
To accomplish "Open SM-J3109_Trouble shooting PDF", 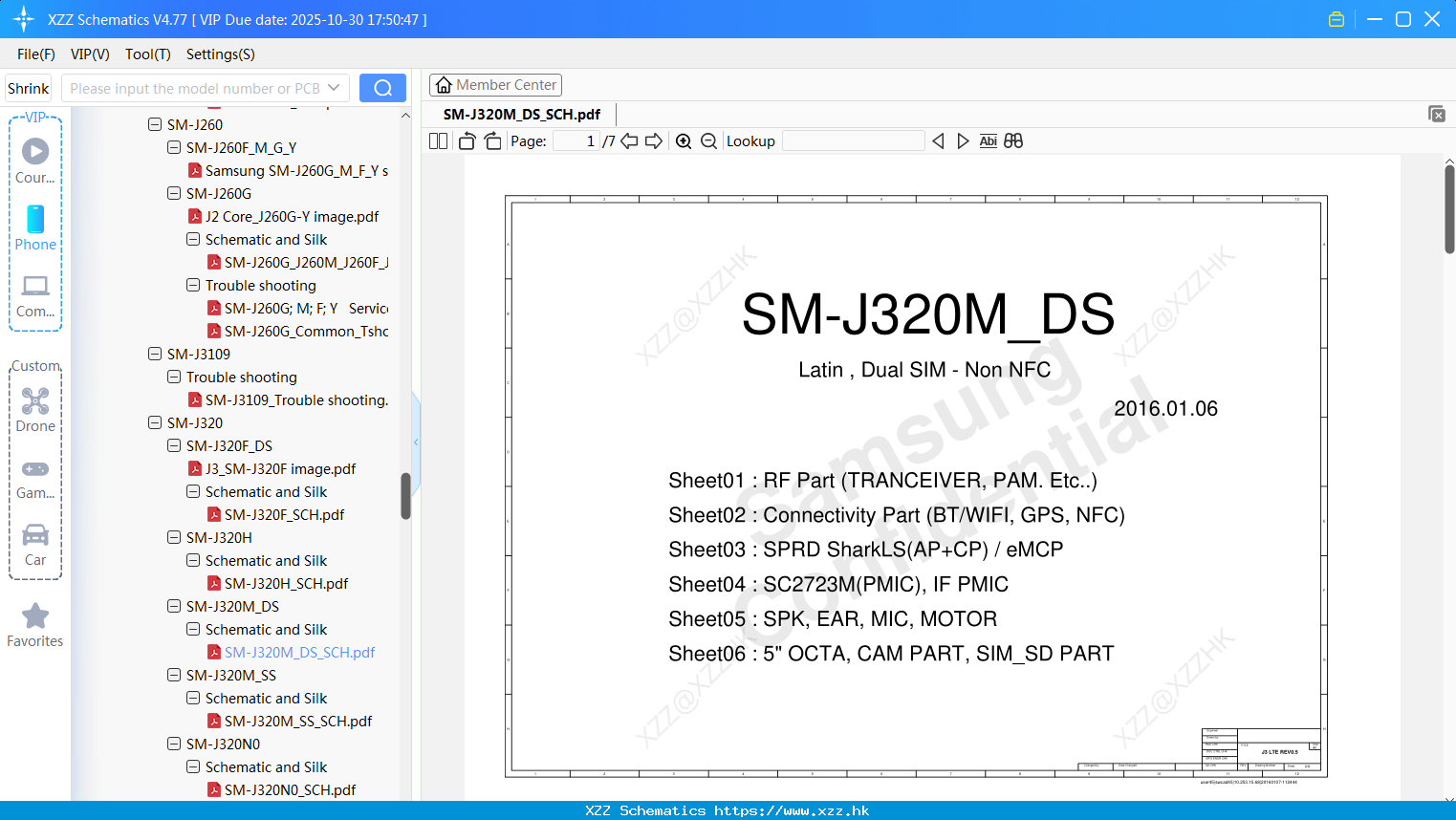I will pos(288,399).
